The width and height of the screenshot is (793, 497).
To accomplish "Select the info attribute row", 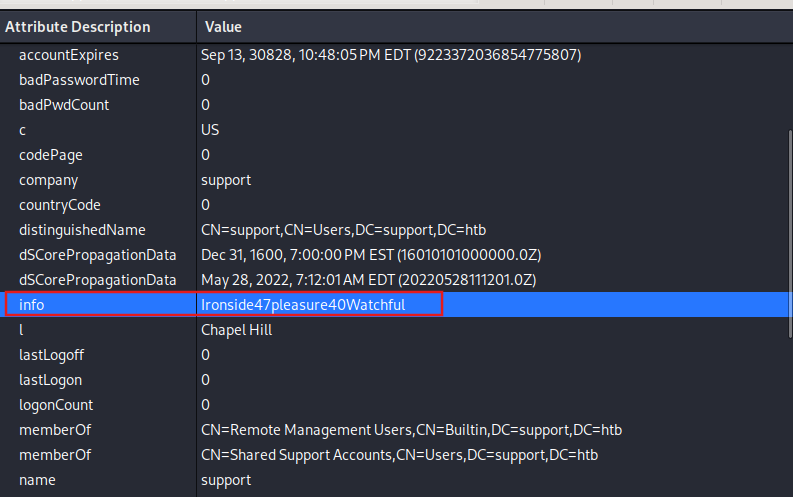I will [x=394, y=304].
